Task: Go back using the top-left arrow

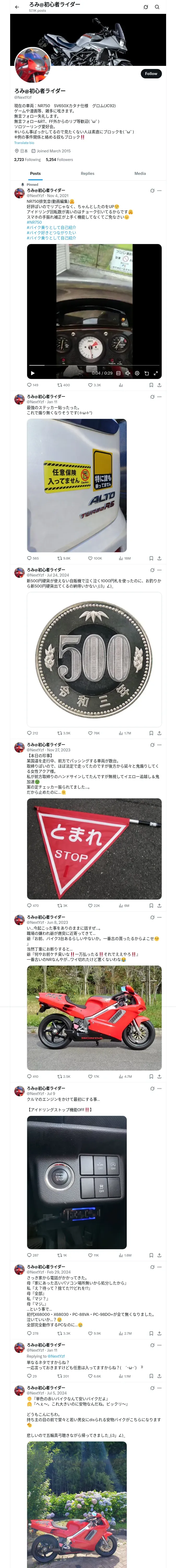Action: coord(16,7)
